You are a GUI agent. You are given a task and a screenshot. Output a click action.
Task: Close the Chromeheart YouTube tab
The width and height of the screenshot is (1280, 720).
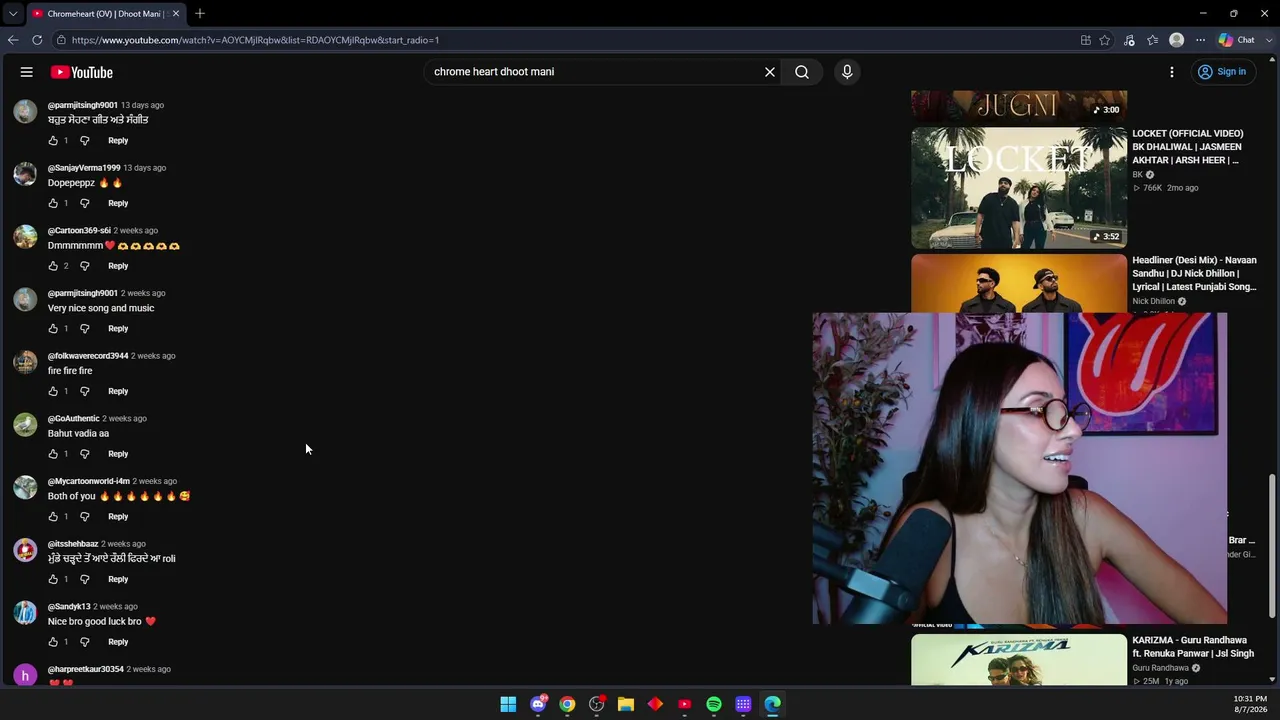176,13
